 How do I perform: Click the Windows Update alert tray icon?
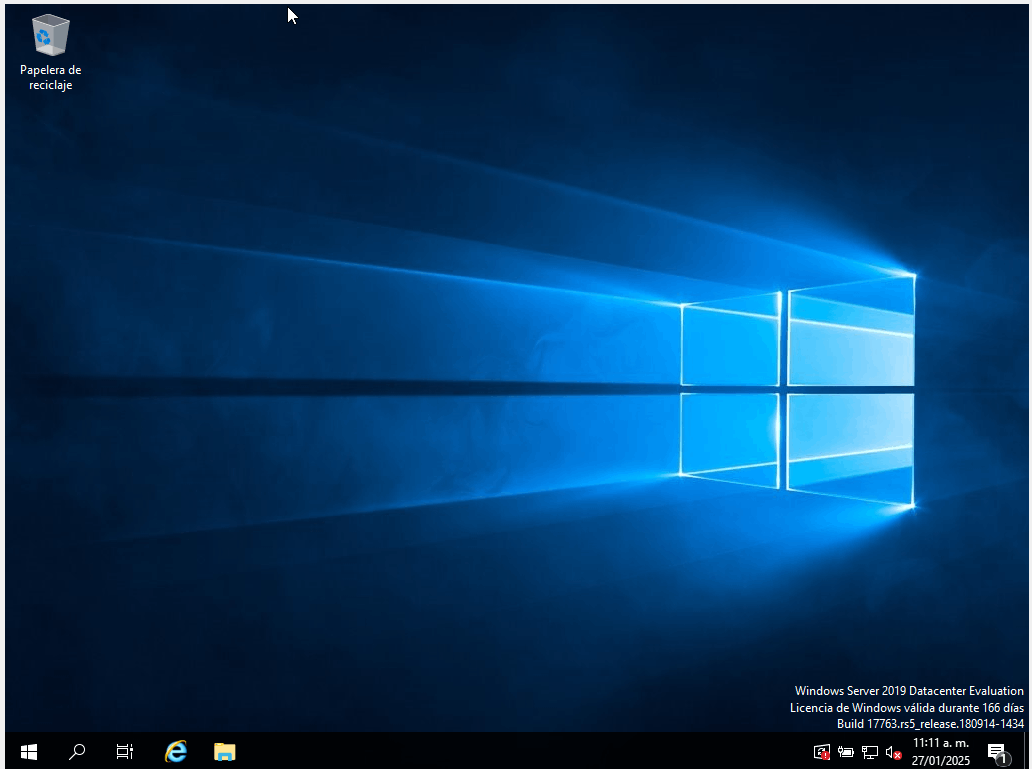pyautogui.click(x=821, y=752)
